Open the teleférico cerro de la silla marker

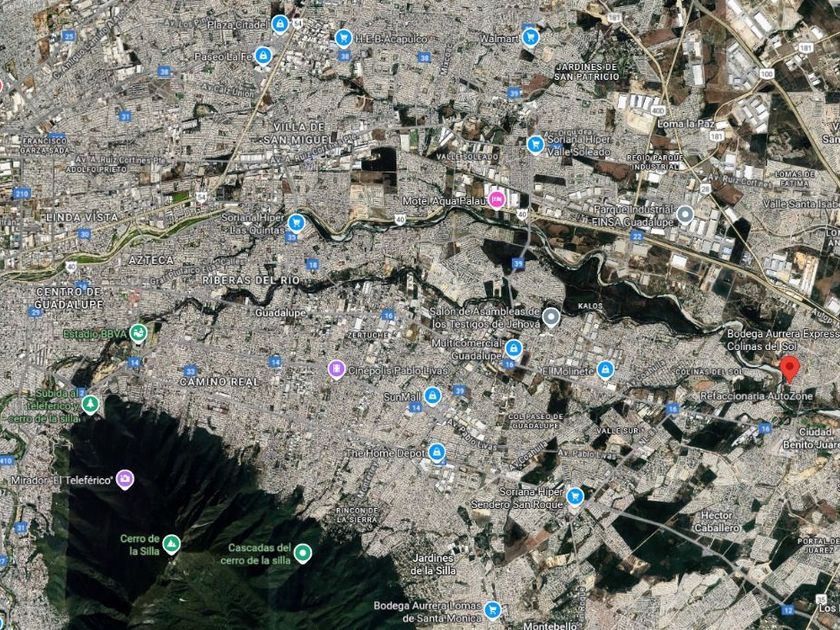(x=90, y=403)
